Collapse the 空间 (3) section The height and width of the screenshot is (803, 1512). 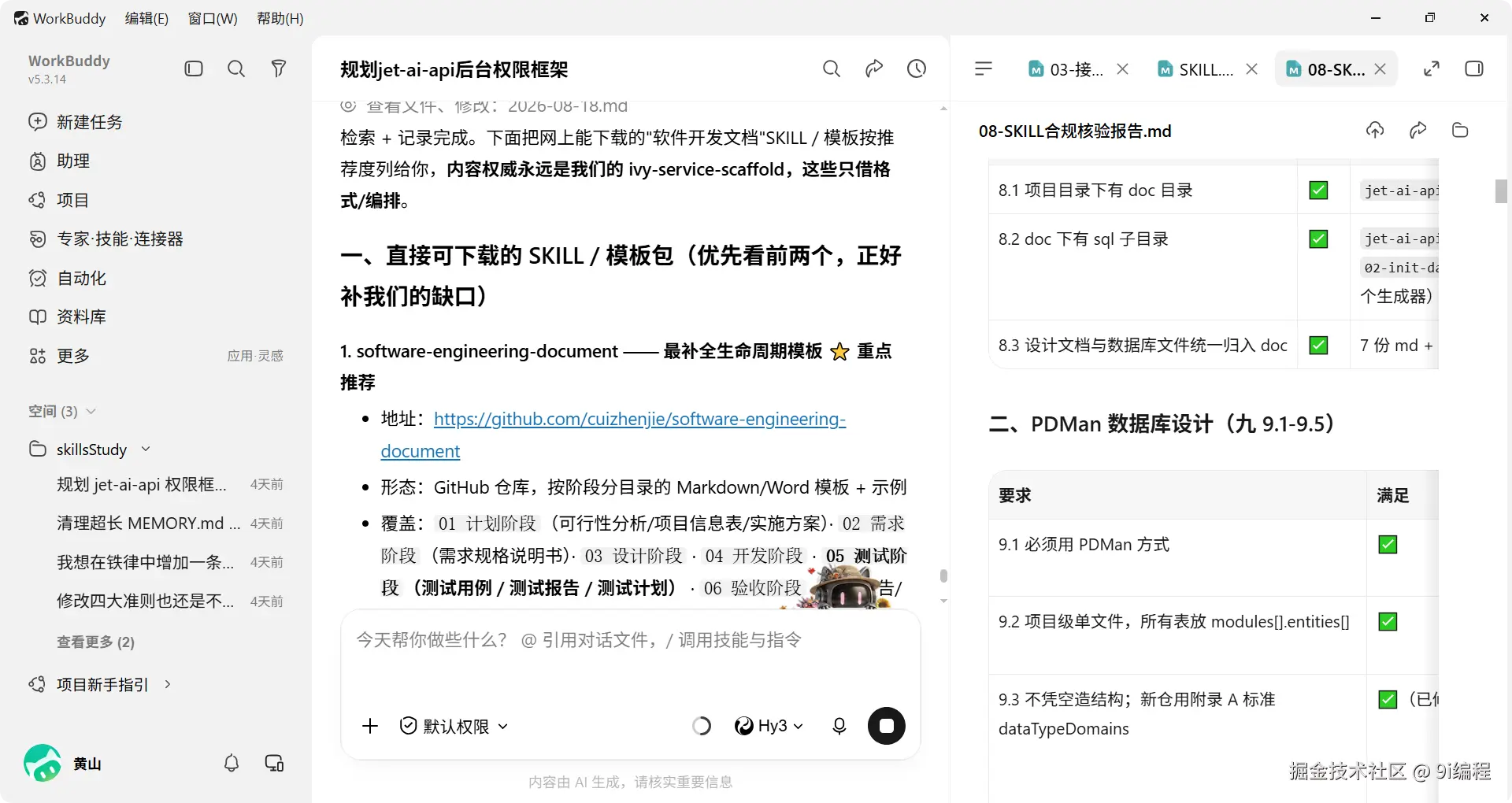coord(91,411)
